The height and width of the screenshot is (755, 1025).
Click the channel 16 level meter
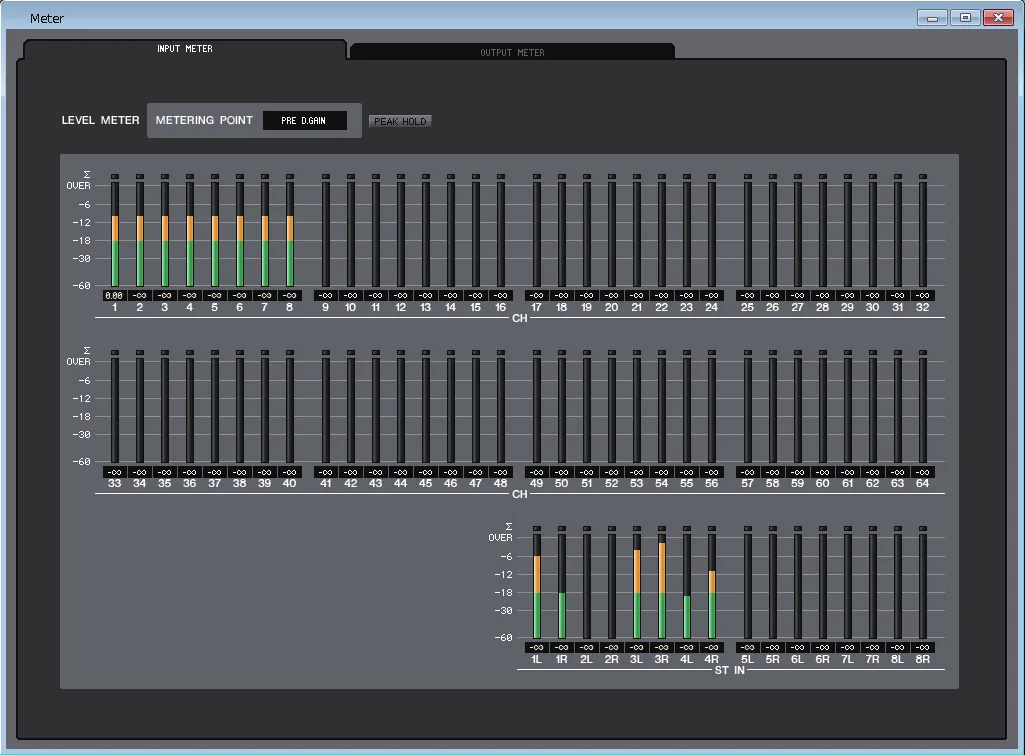click(501, 234)
